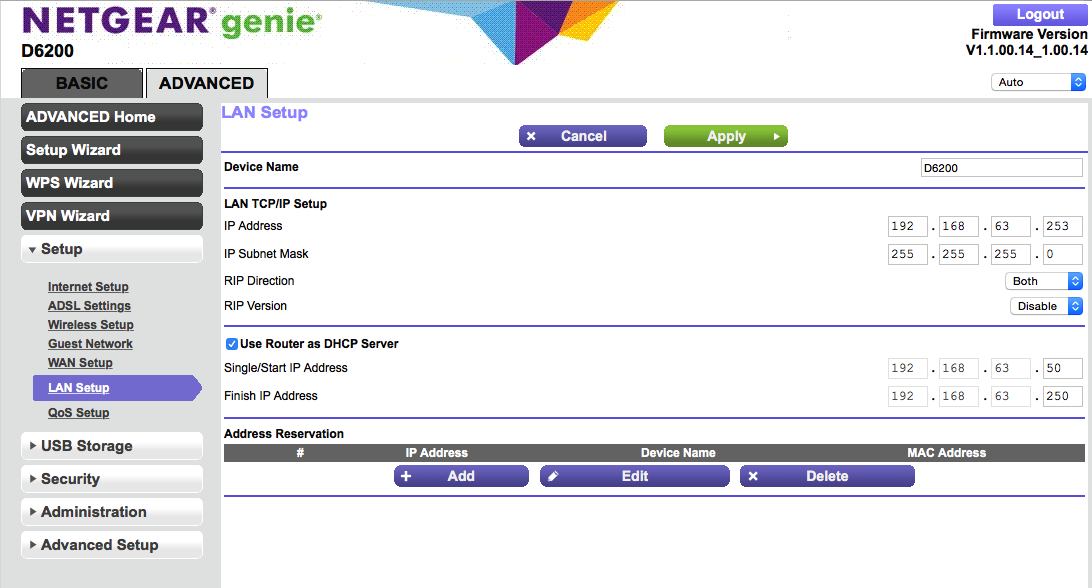Expand the USB Storage section

click(111, 446)
